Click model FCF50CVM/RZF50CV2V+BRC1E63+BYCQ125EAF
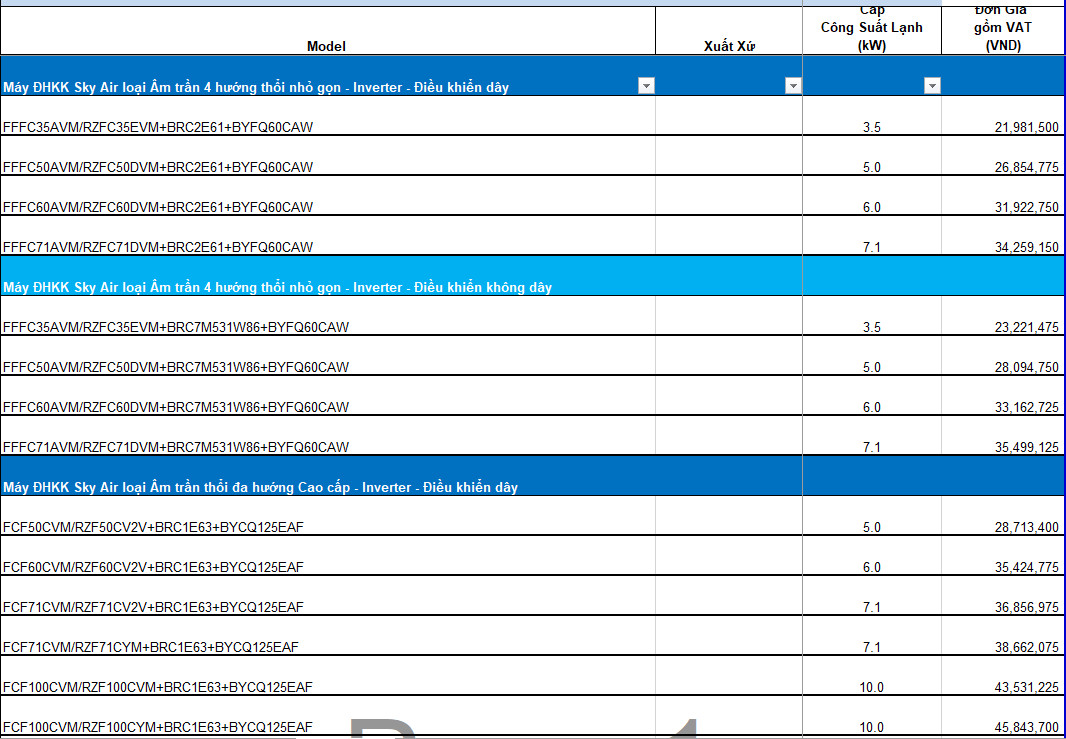The image size is (1066, 739). [x=153, y=528]
